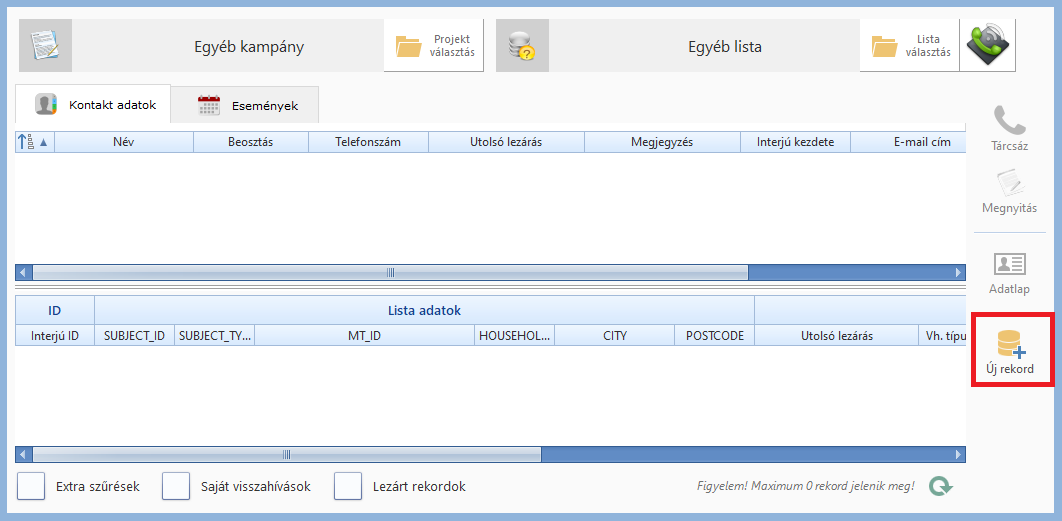The image size is (1062, 521).
Task: Click the green phone icon at top right
Action: pyautogui.click(x=987, y=46)
